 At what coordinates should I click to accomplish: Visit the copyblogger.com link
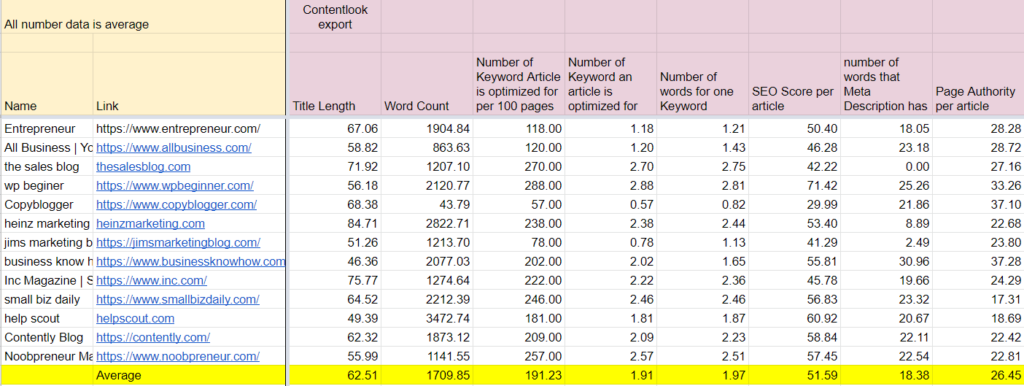click(x=176, y=204)
